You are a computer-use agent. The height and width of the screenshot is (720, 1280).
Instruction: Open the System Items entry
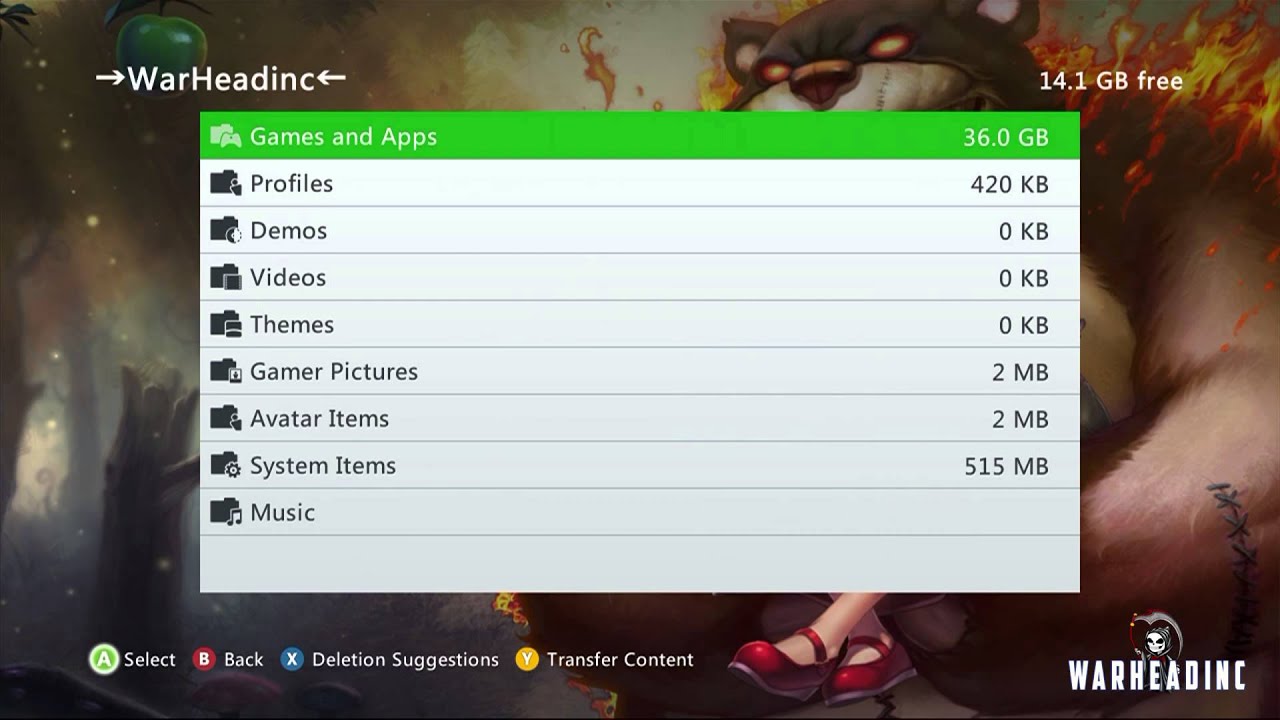click(x=640, y=465)
